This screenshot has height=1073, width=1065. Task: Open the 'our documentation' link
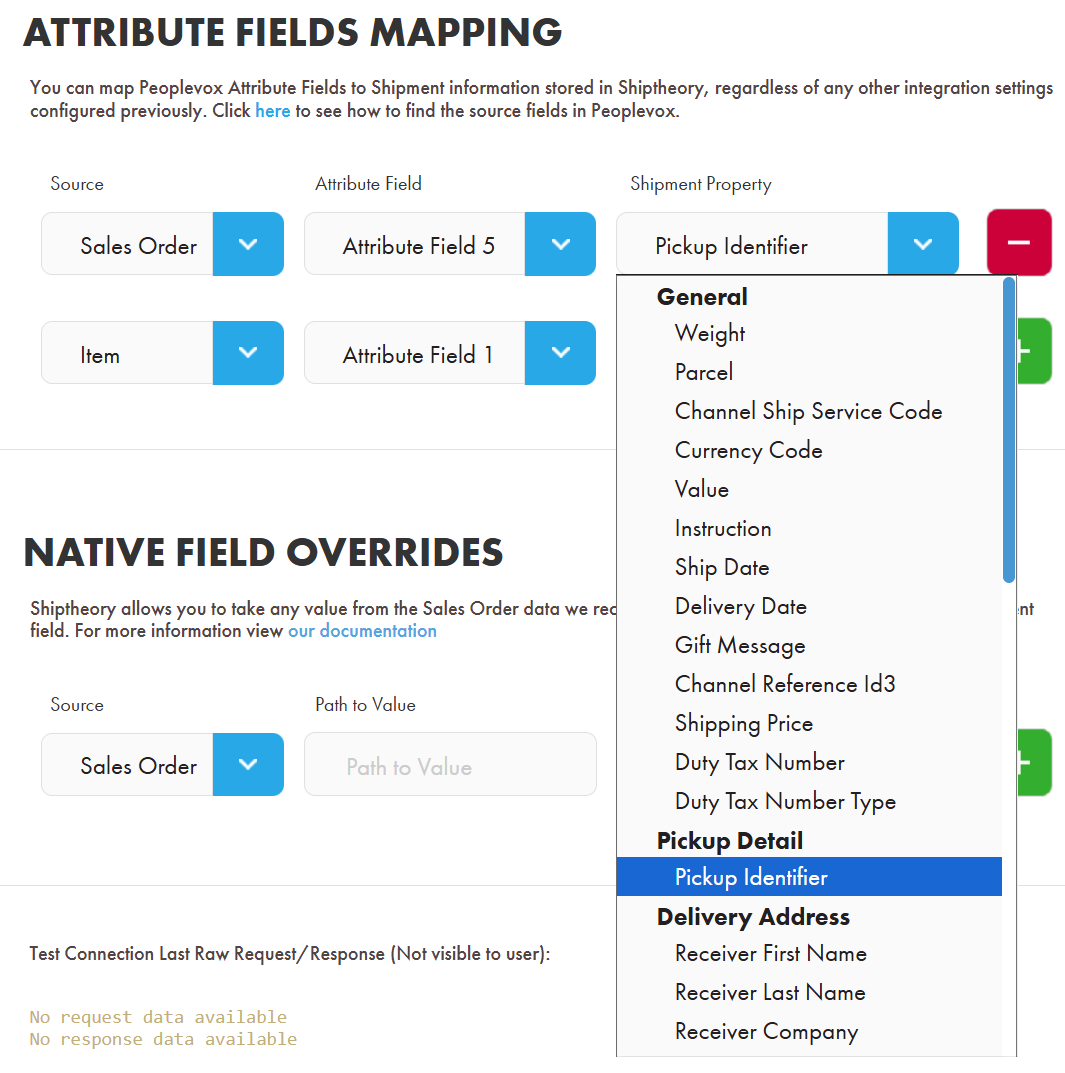click(x=362, y=630)
